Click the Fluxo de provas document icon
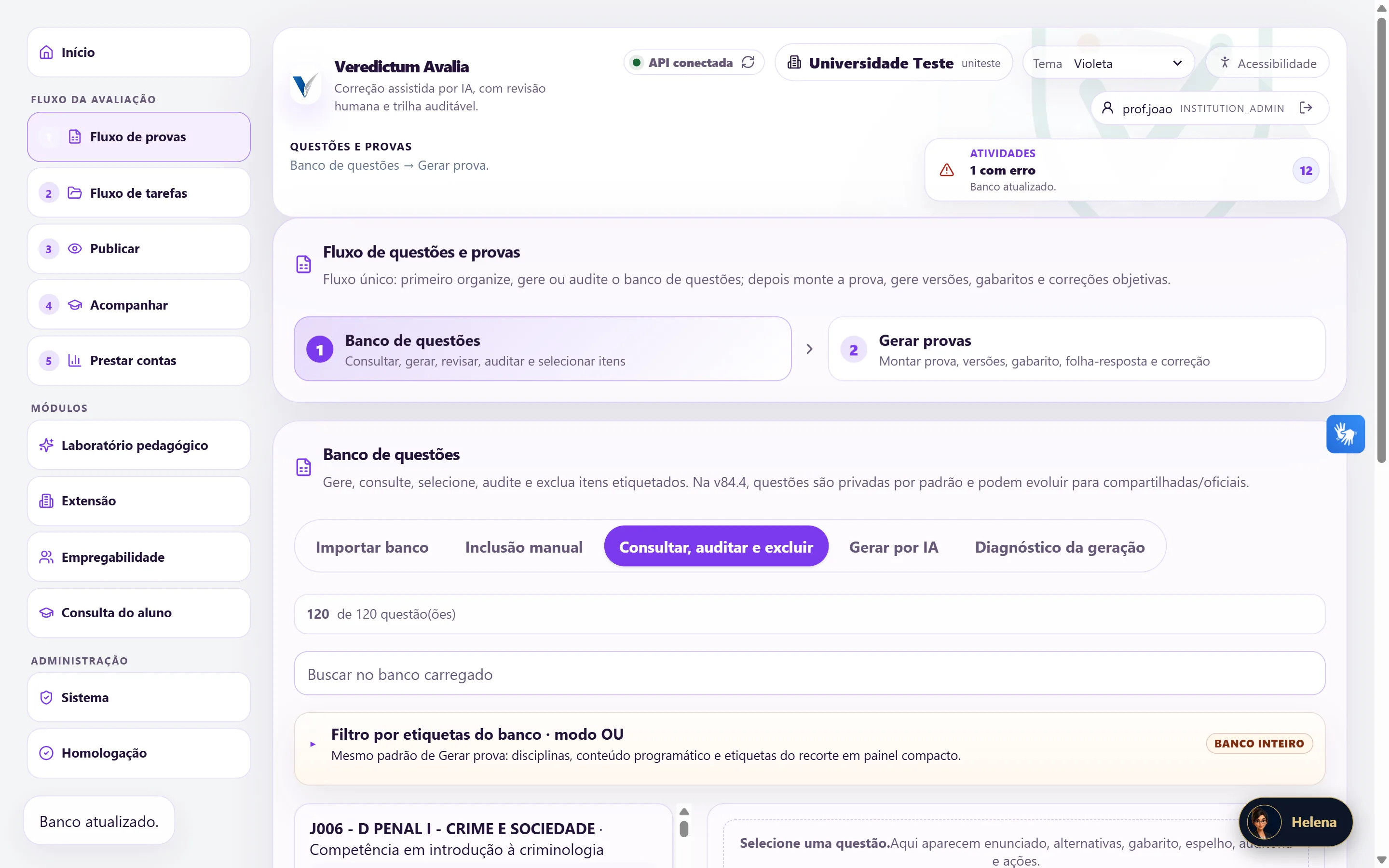This screenshot has height=868, width=1389. click(75, 136)
